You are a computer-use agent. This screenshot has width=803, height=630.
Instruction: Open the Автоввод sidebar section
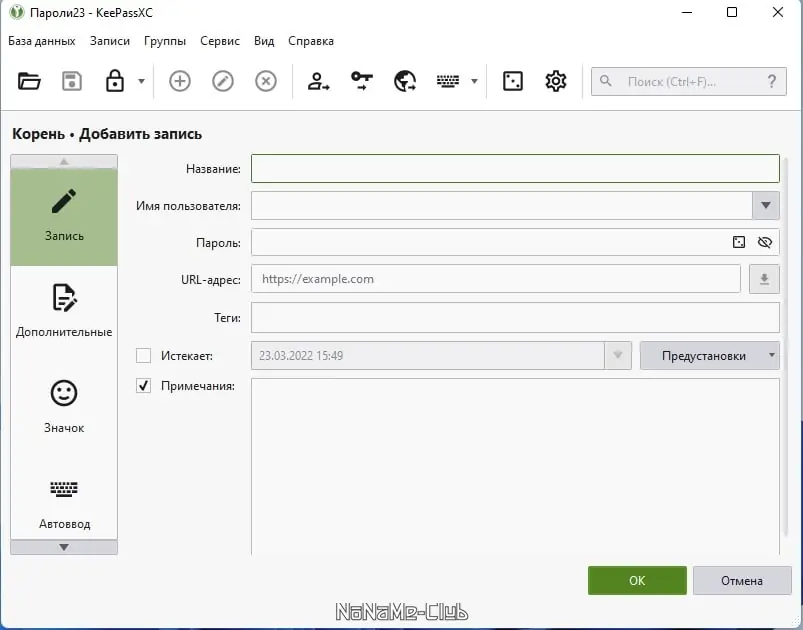[x=64, y=503]
